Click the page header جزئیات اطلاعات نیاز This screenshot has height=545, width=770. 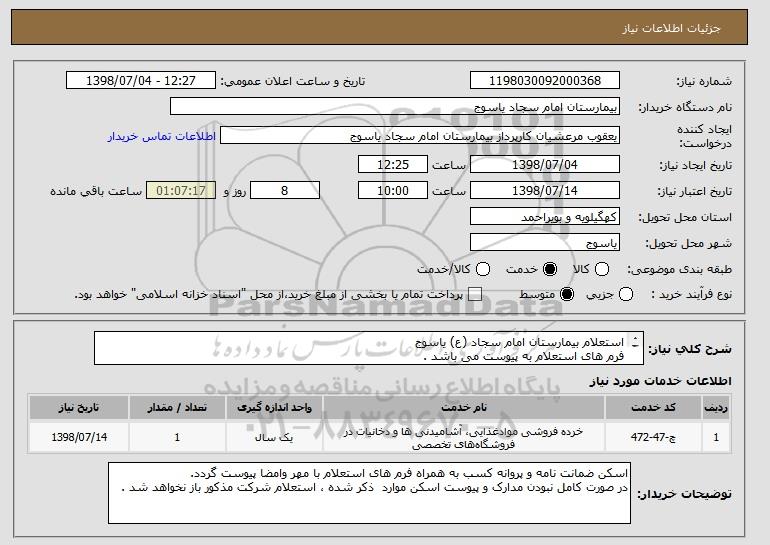pyautogui.click(x=671, y=28)
